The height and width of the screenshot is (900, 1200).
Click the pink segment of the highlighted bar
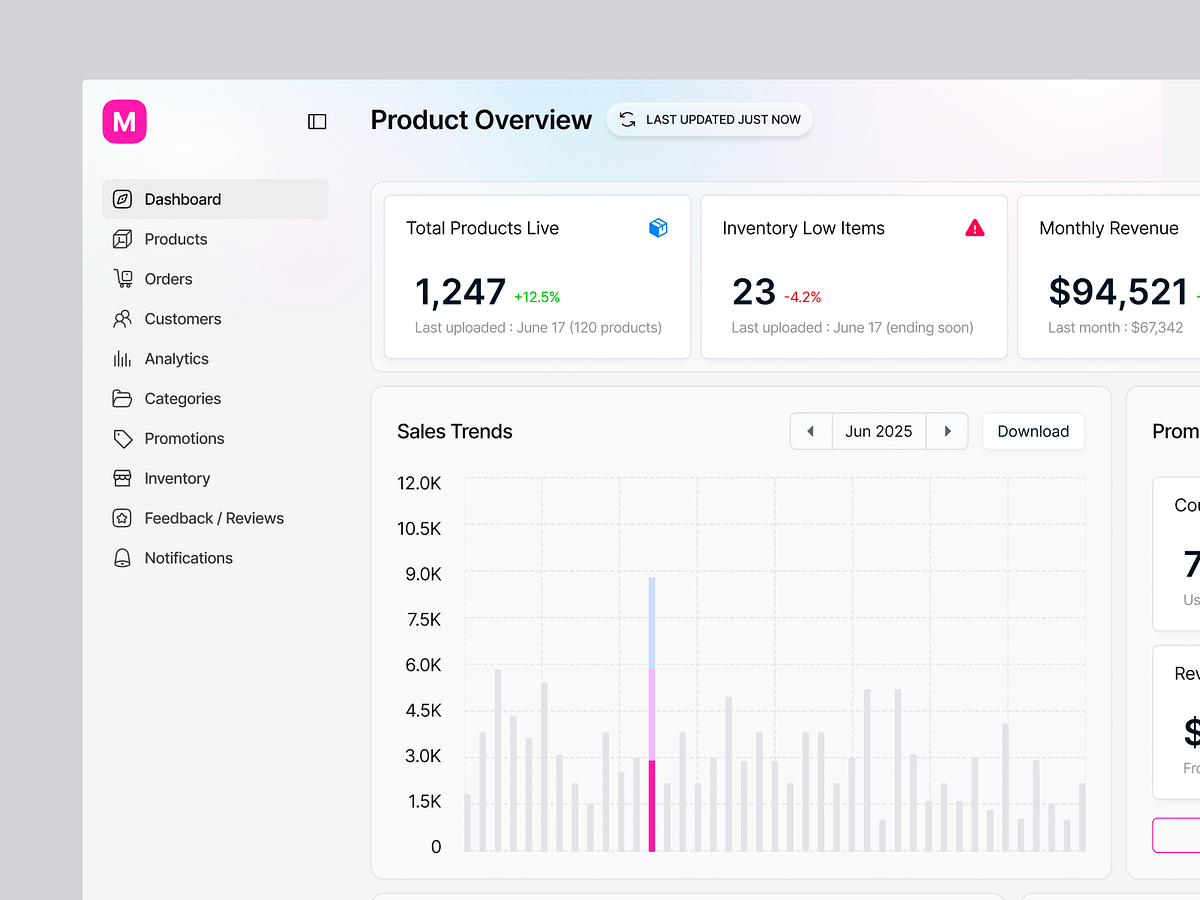pyautogui.click(x=652, y=806)
